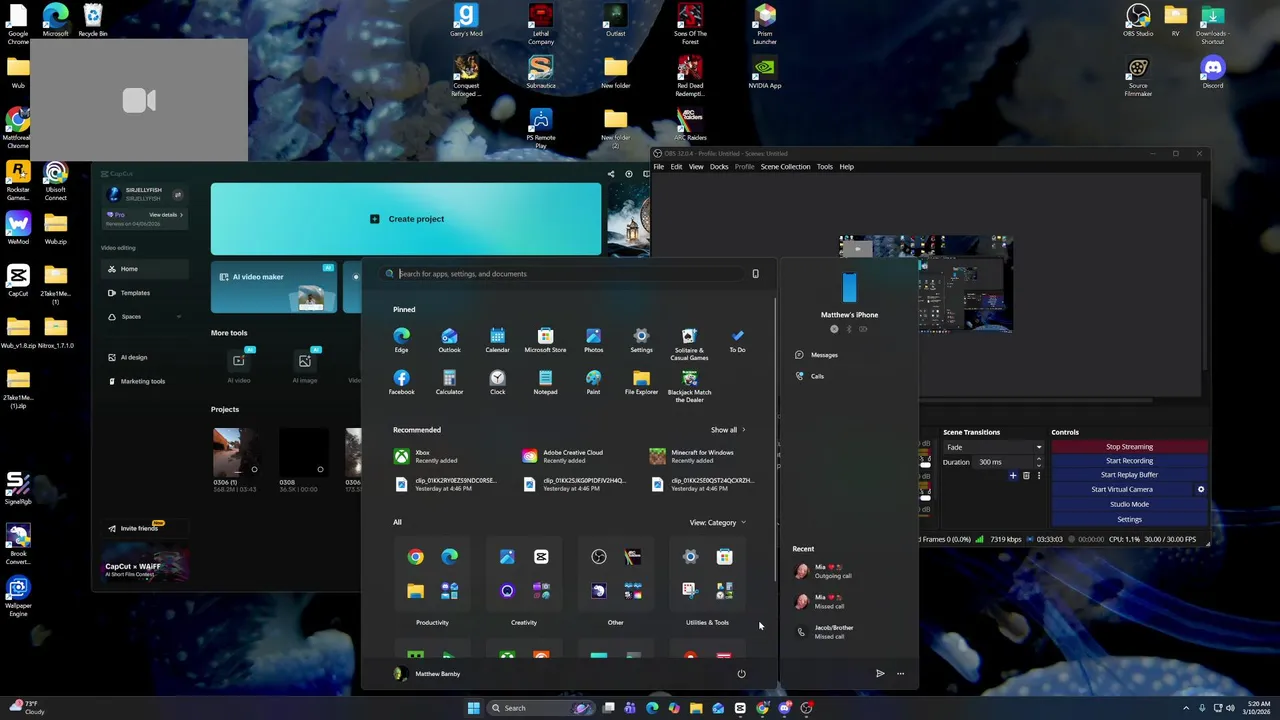
Task: Open the Scene Collection menu in OBS
Action: click(x=785, y=167)
